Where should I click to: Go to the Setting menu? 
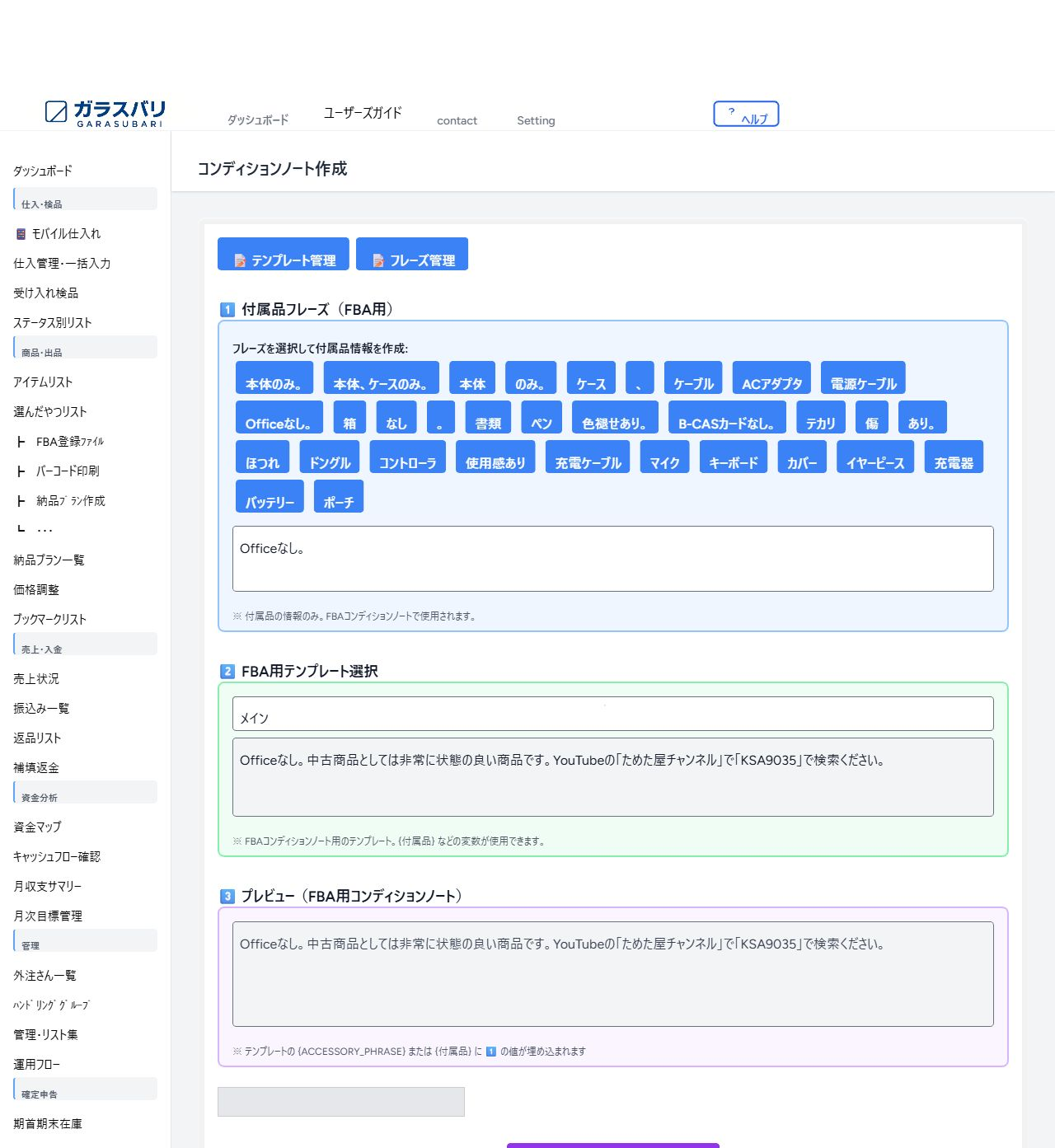click(x=536, y=120)
